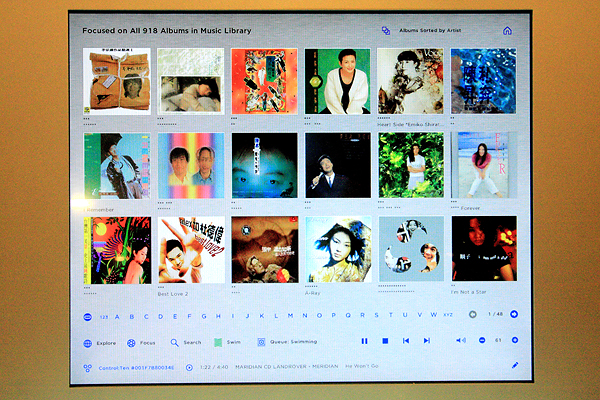Select letter J in alphabet bar
The height and width of the screenshot is (400, 600).
click(x=248, y=316)
